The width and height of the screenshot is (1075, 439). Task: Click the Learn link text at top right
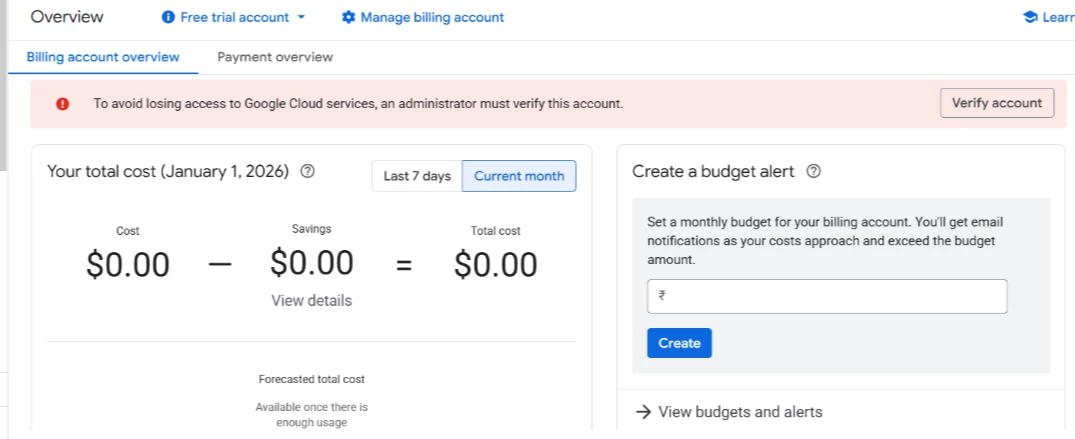(1058, 17)
